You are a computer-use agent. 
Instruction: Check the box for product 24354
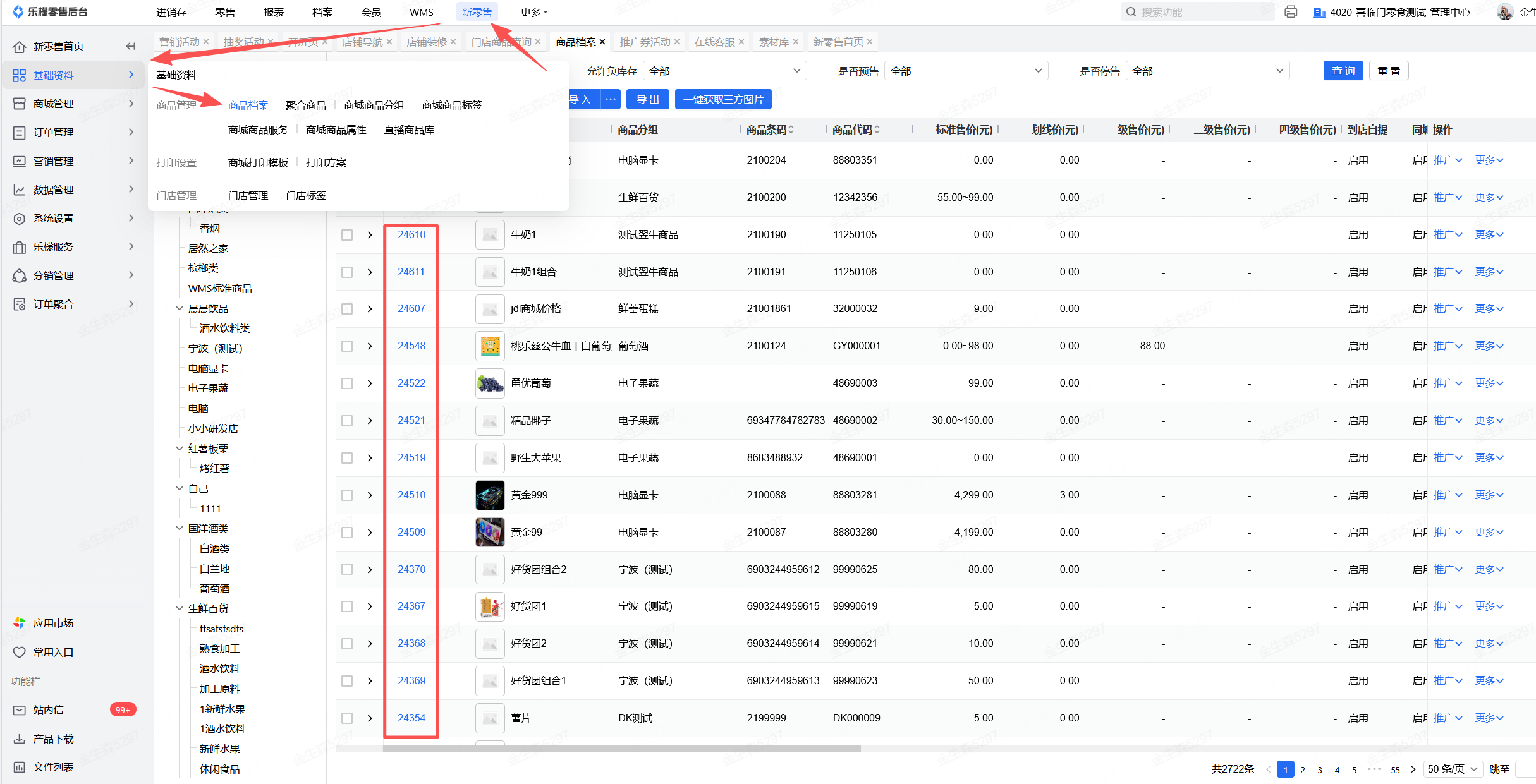pos(347,718)
